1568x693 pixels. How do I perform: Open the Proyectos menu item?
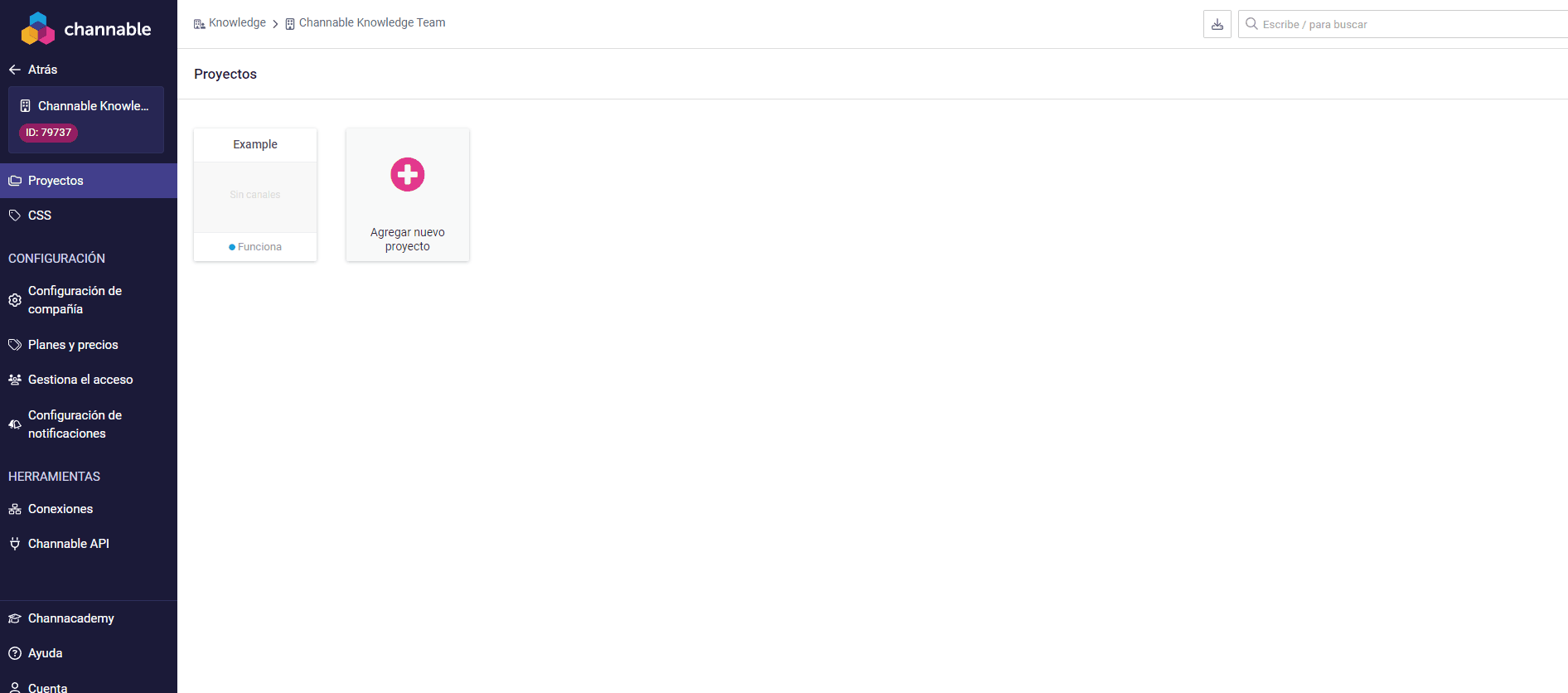click(x=56, y=181)
